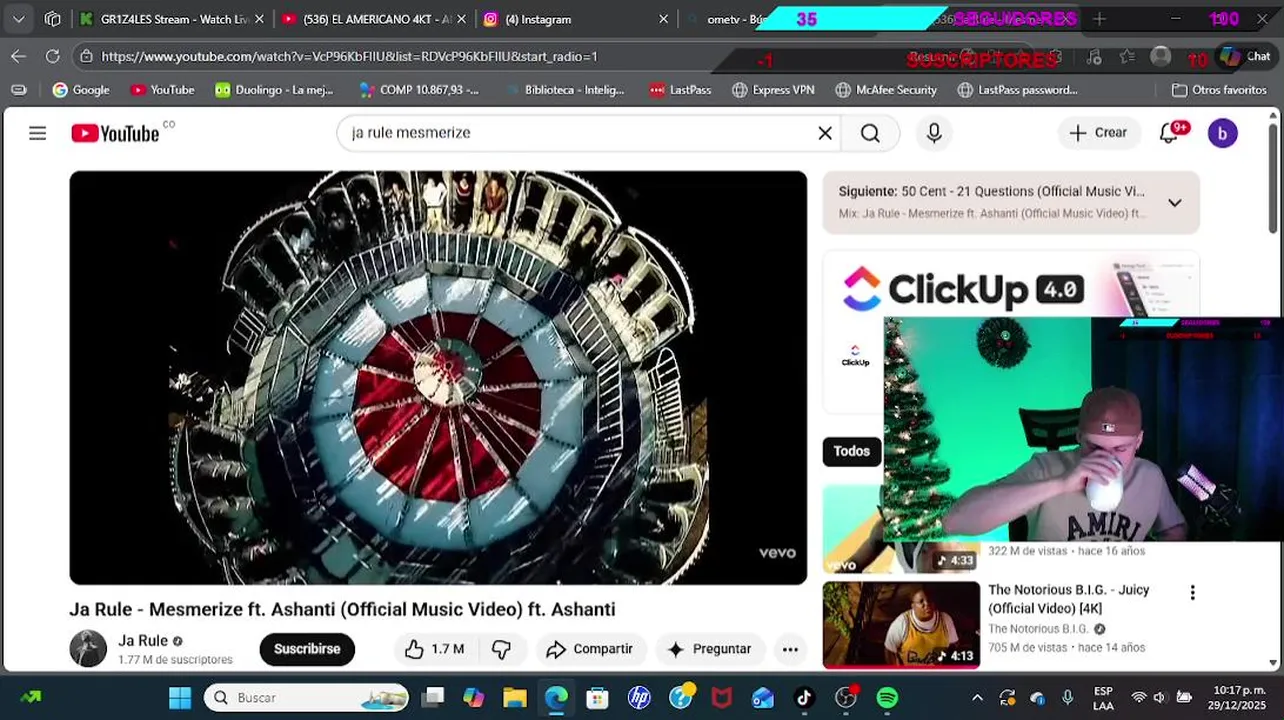
Task: Open the YouTube bookmark
Action: click(162, 90)
